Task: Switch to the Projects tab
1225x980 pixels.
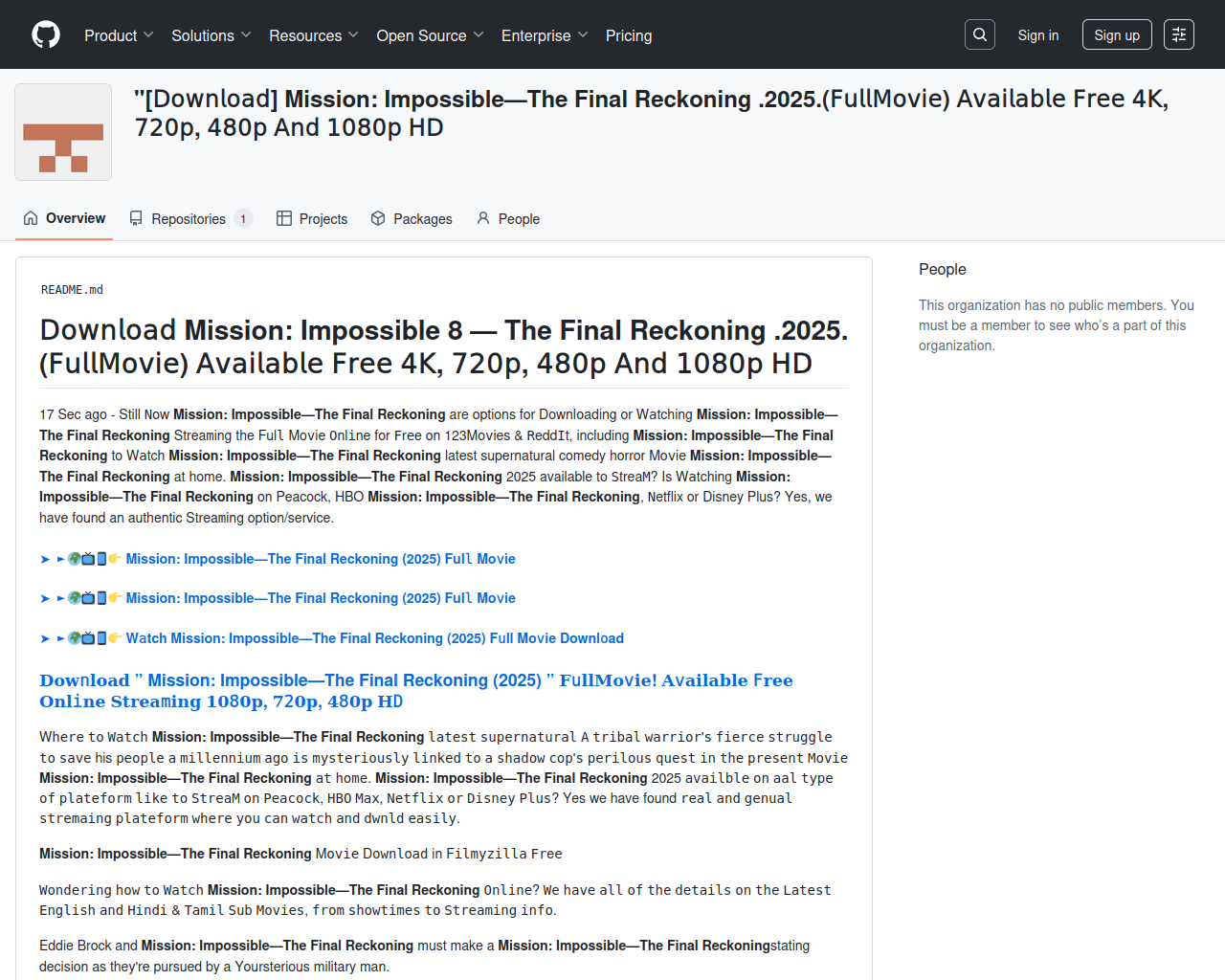Action: coord(312,218)
